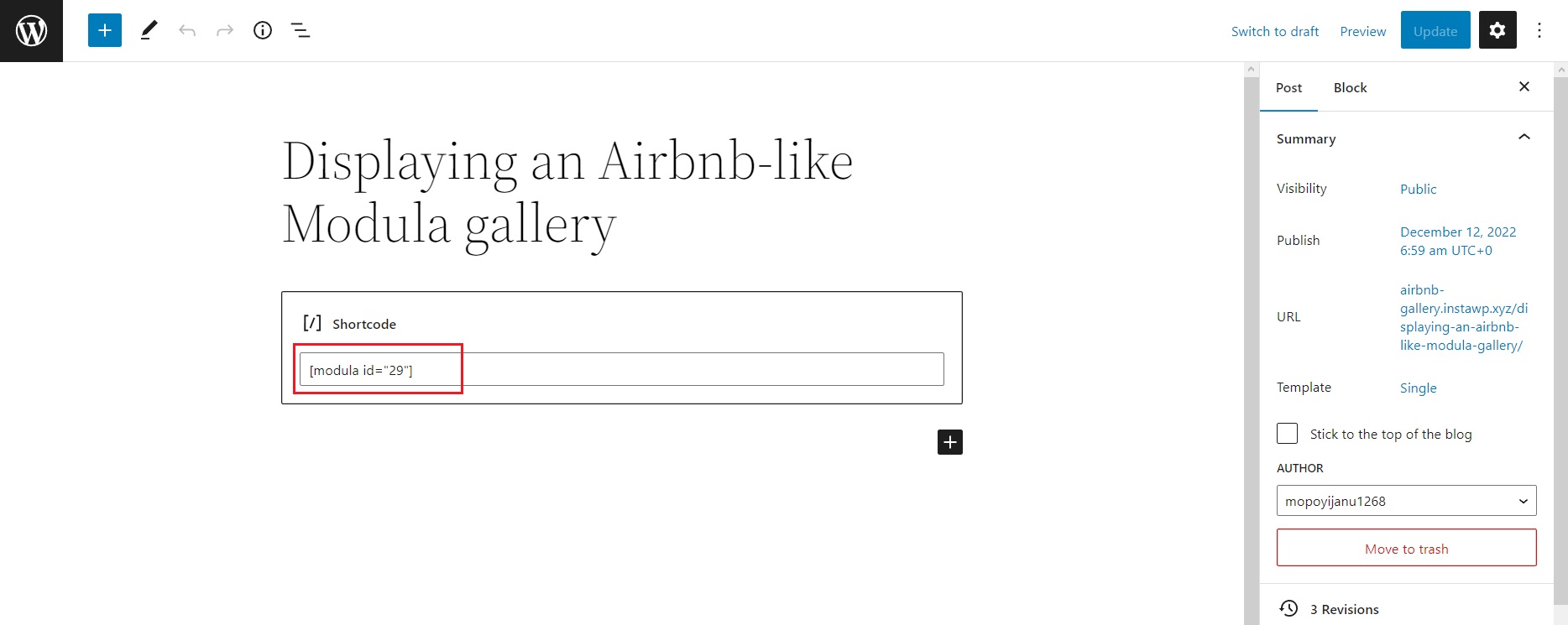Add a block below the shortcode
Screen dimensions: 1568x625
tap(949, 442)
